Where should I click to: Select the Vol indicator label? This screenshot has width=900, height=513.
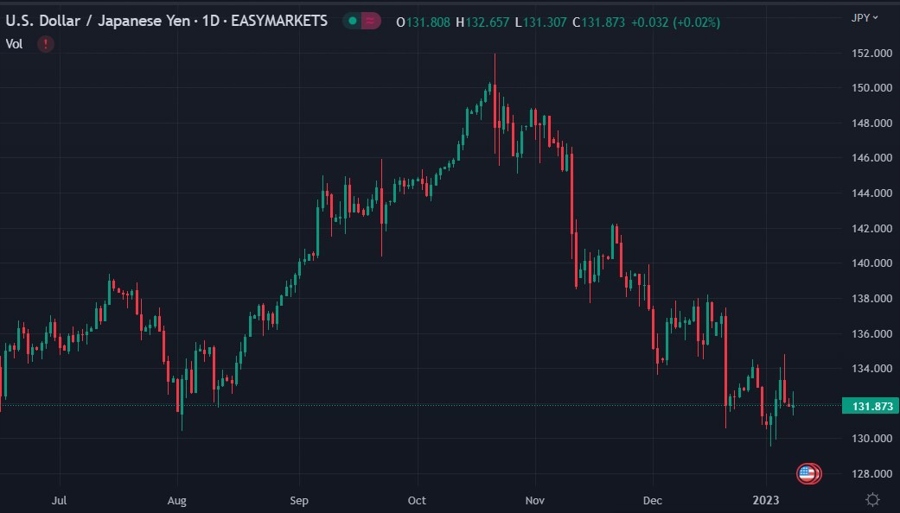tap(14, 44)
